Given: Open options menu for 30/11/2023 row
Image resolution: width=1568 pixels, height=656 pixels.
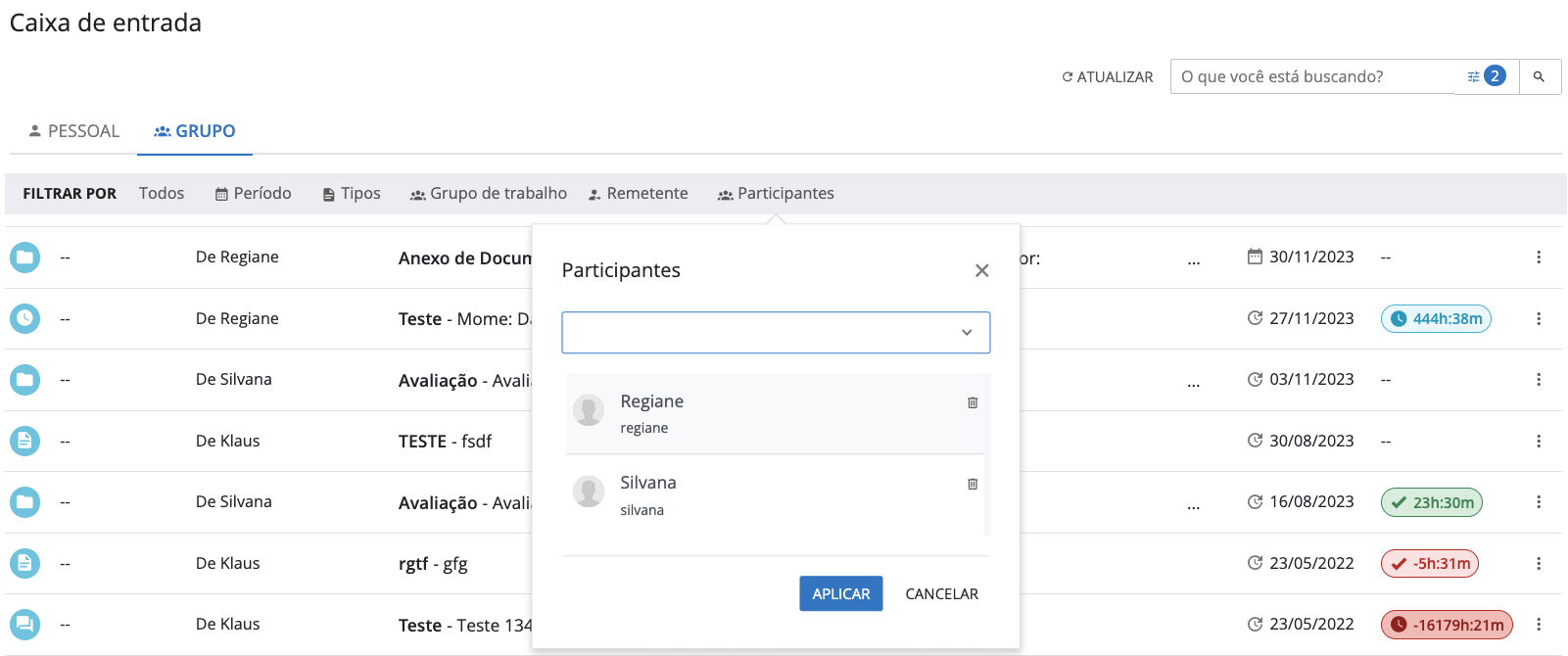Looking at the screenshot, I should pyautogui.click(x=1538, y=258).
